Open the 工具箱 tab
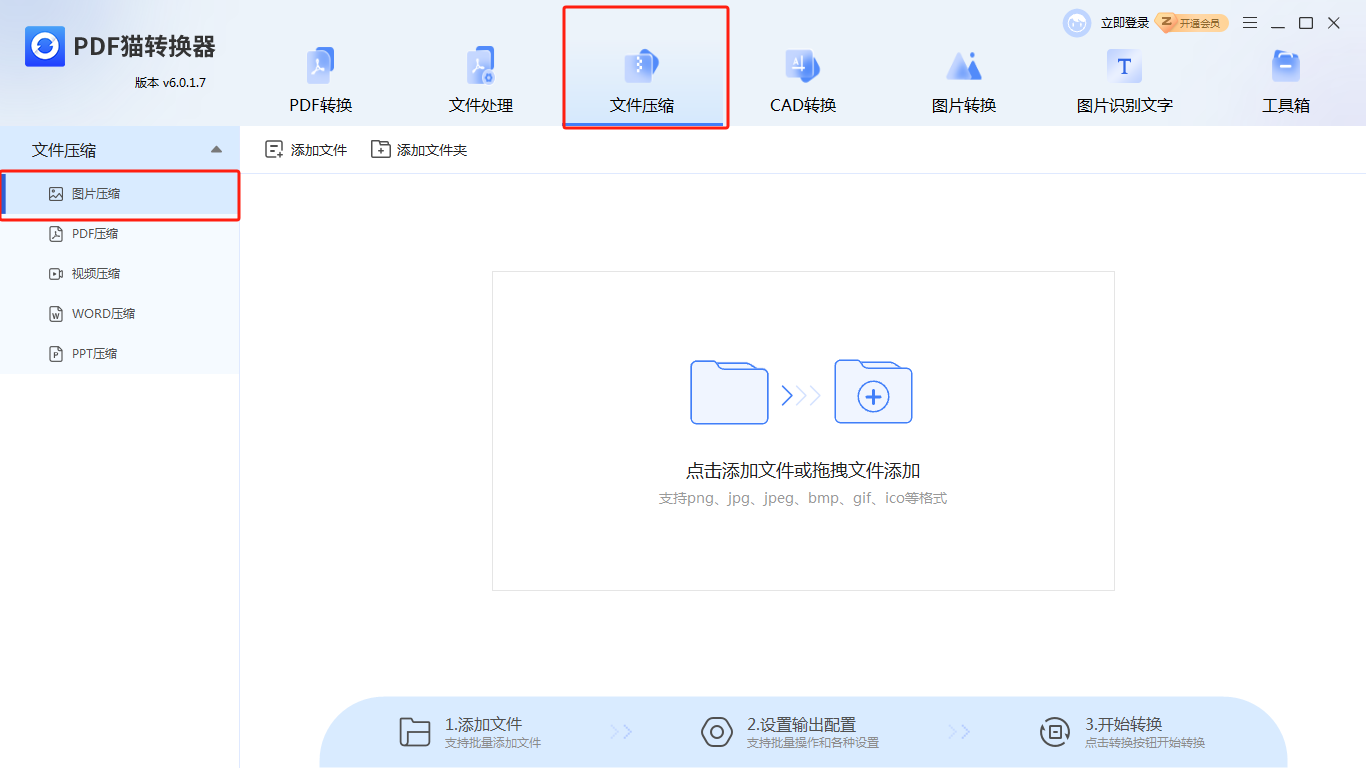The width and height of the screenshot is (1366, 768). 1285,82
